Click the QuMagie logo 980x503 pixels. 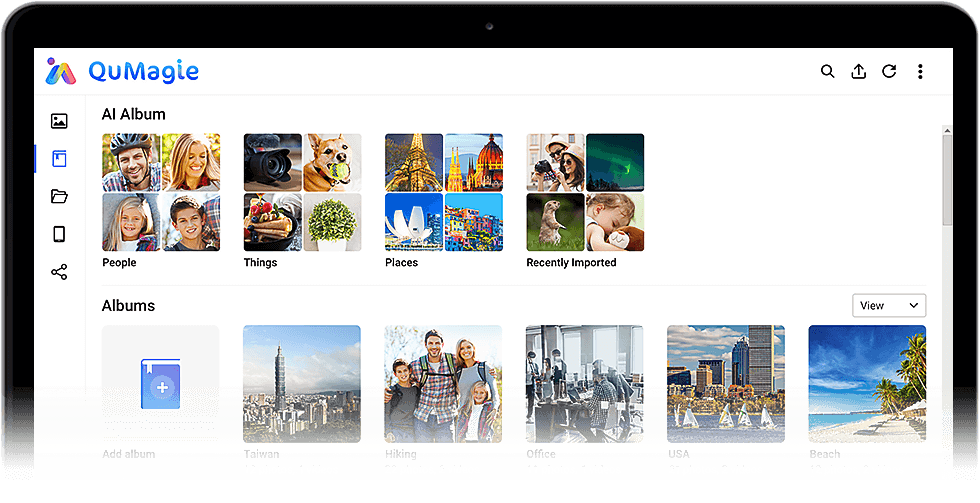122,71
